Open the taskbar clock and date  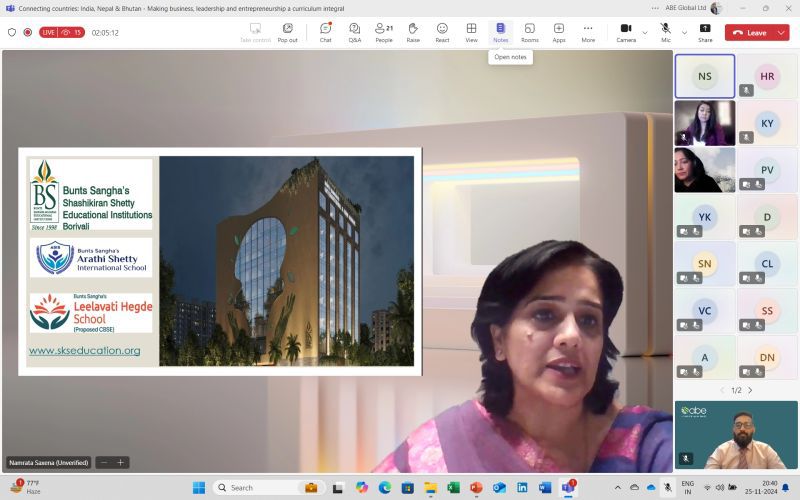pos(763,487)
